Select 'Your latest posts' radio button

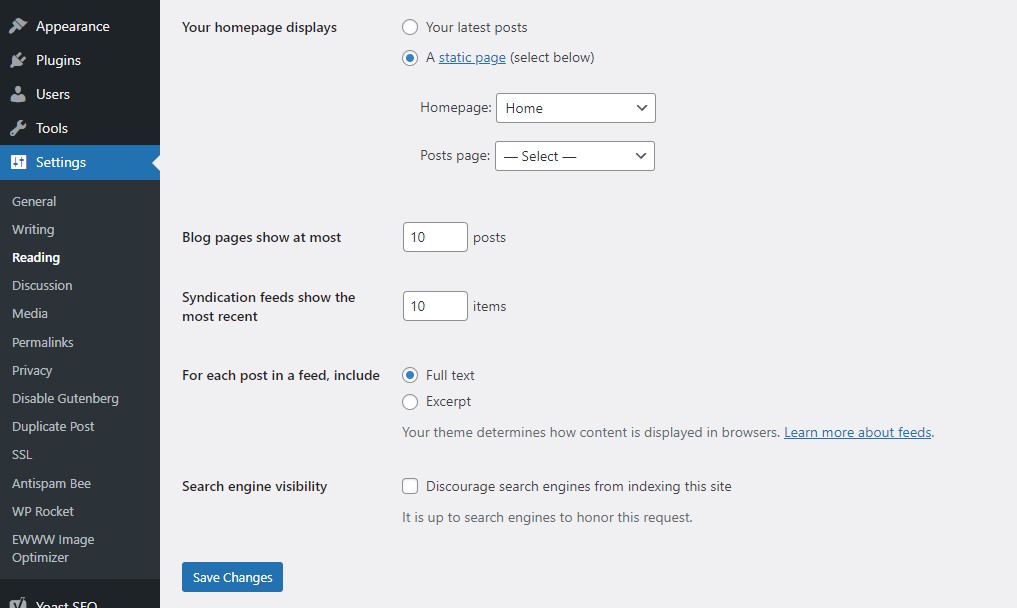410,27
